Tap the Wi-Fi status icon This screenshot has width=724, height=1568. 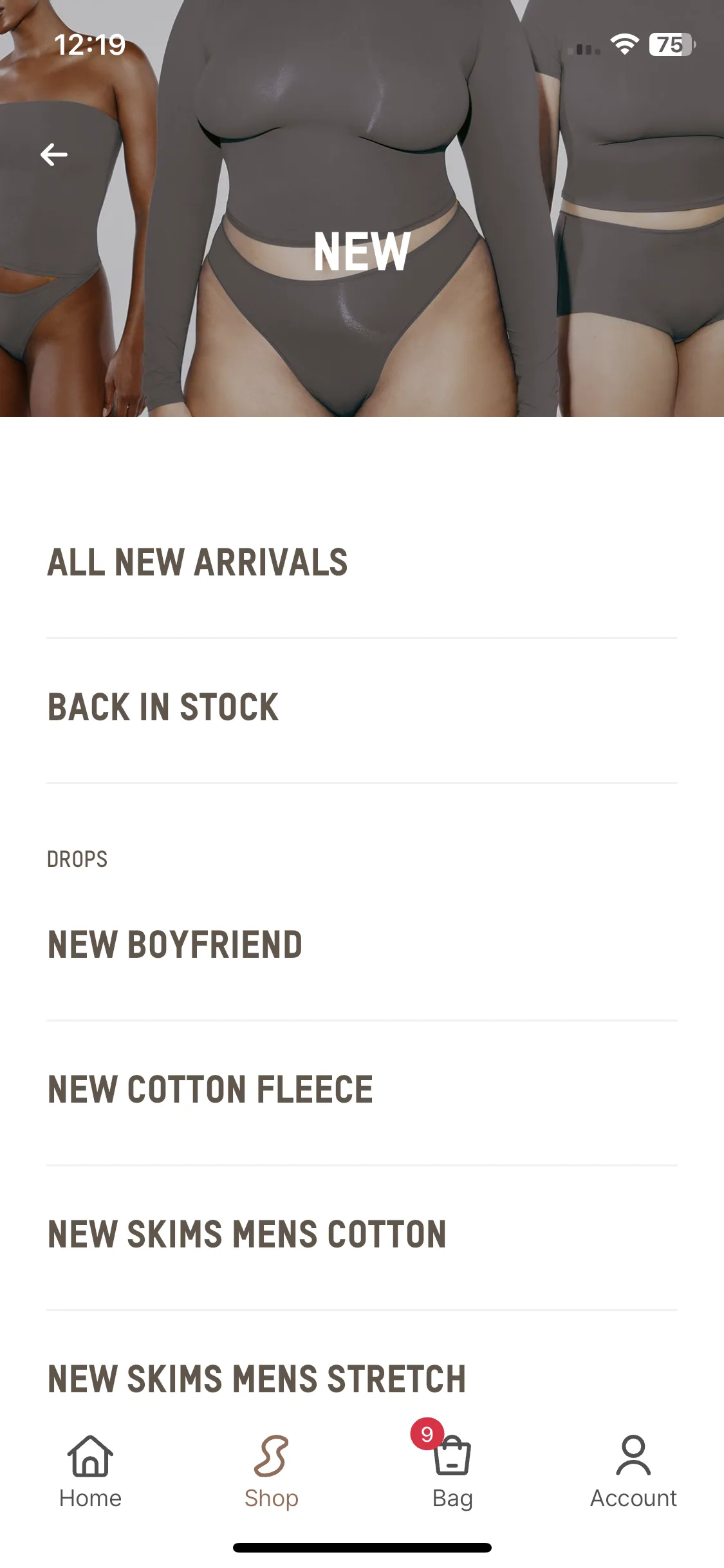pos(624,44)
